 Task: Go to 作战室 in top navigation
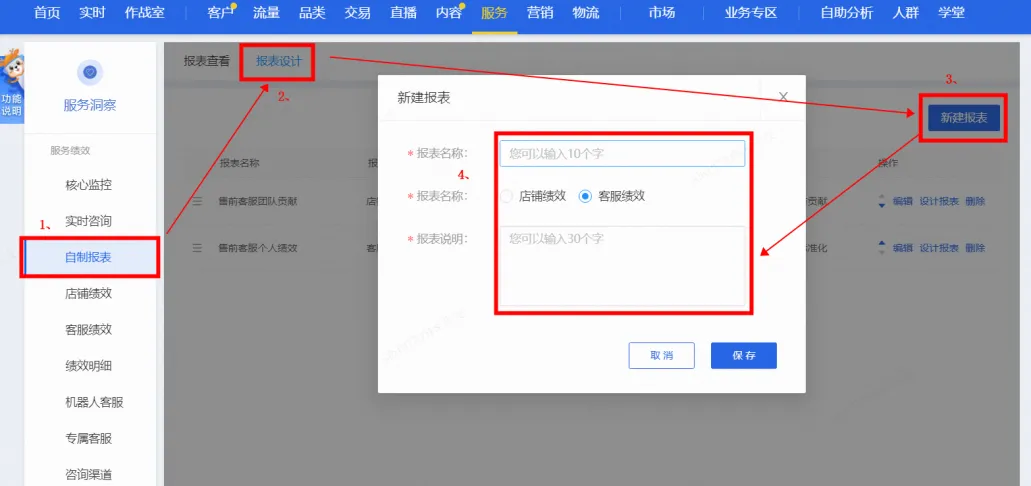[144, 12]
